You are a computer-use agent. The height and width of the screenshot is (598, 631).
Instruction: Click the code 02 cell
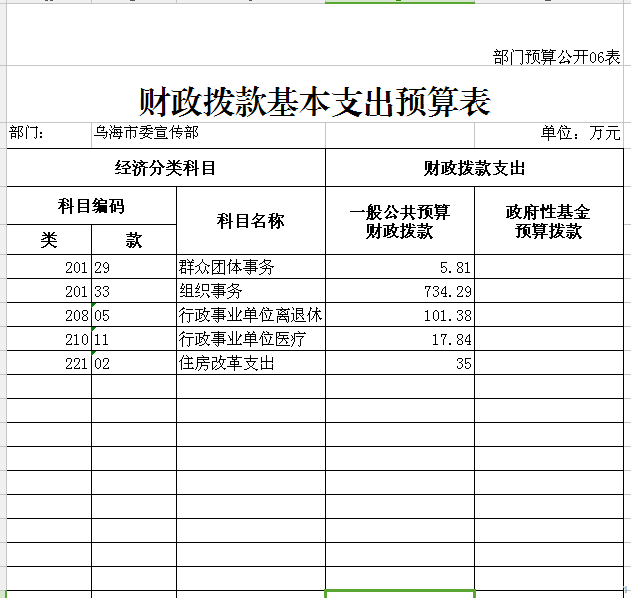click(x=134, y=363)
